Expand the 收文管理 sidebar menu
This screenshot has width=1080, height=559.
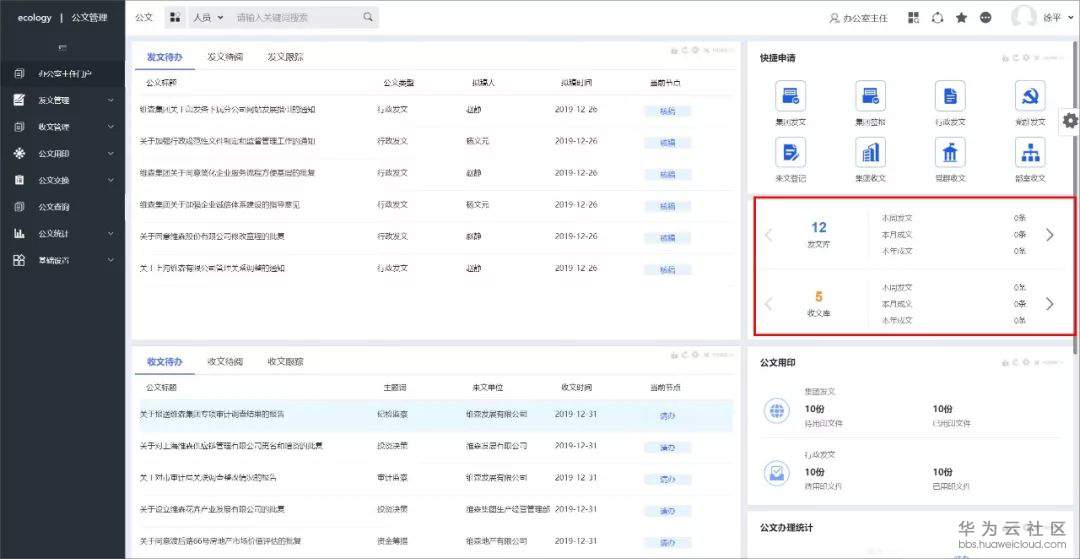pyautogui.click(x=112, y=127)
